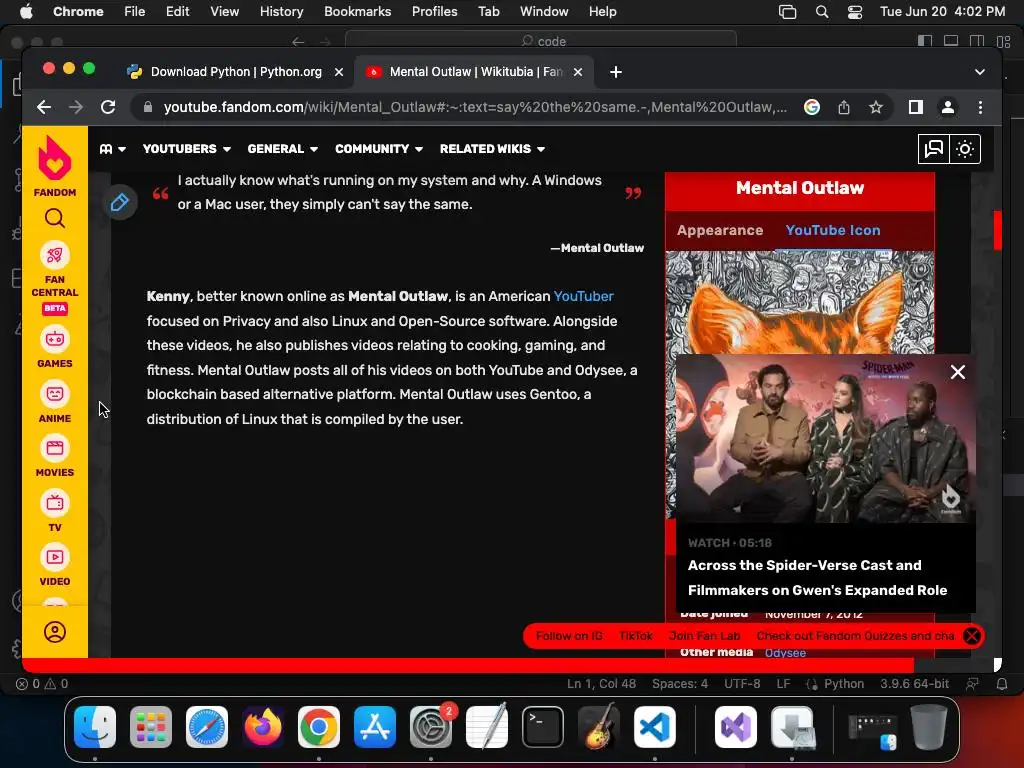Screen dimensions: 1024x768
Task: Open Check out Fandom Quizzes link
Action: 855,636
